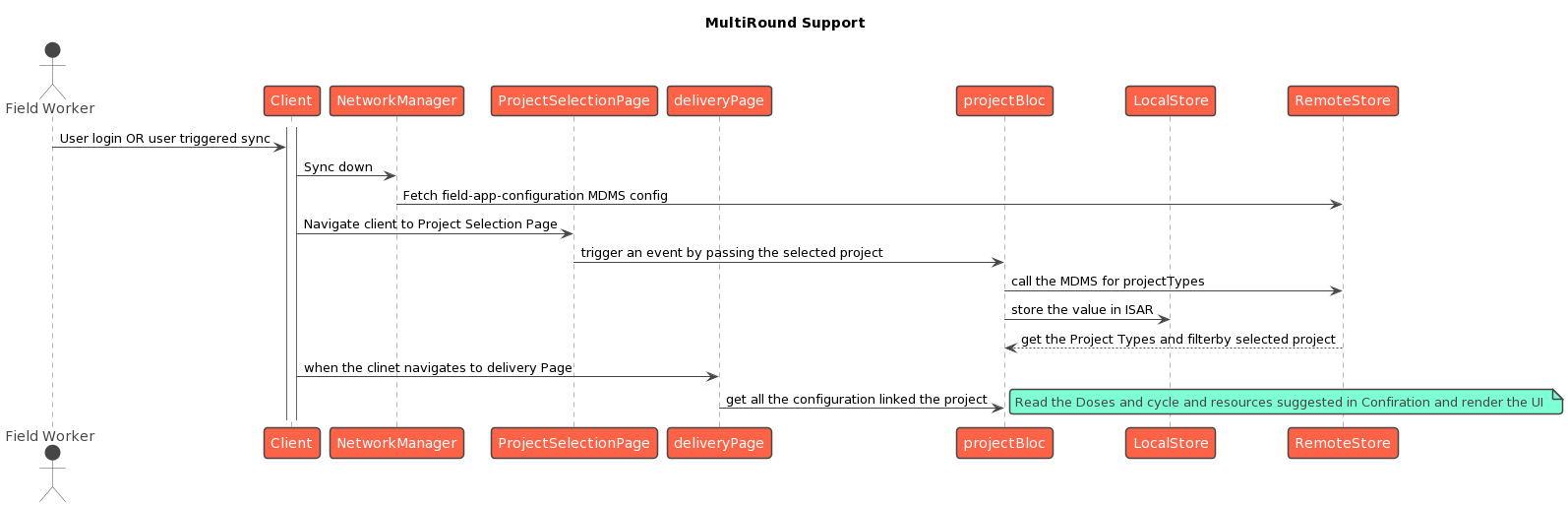Select 'Fetch field-app-configuration MDMS config' message
Image resolution: width=1568 pixels, height=507 pixels.
[x=535, y=196]
